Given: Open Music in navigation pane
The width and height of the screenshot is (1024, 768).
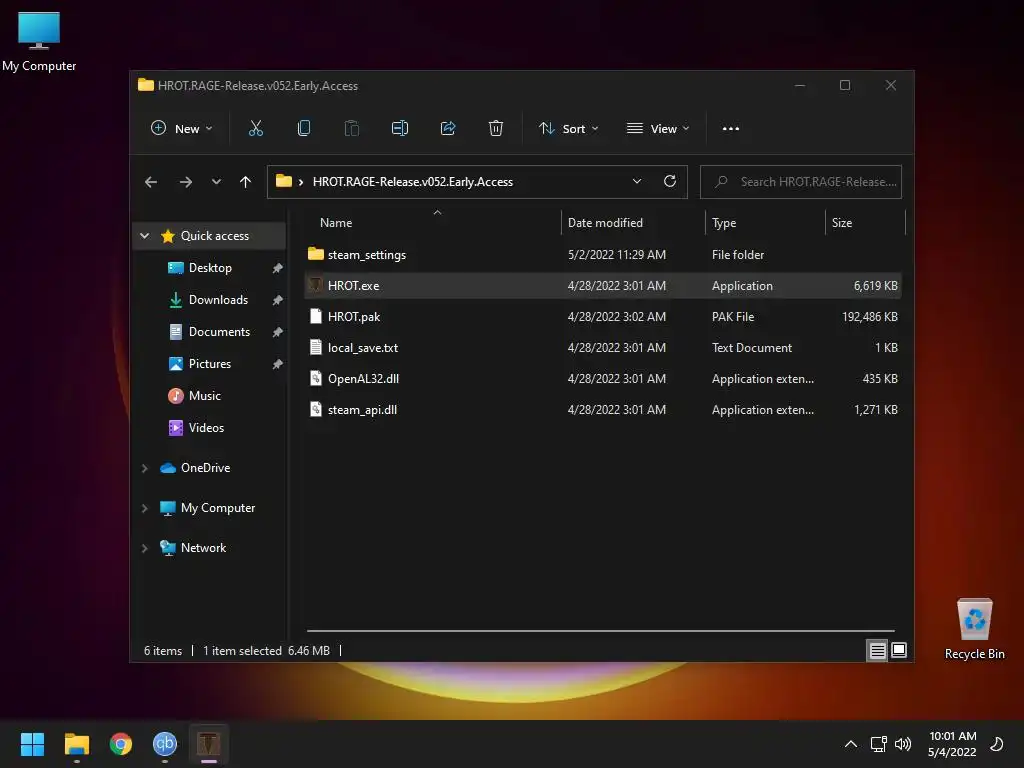Looking at the screenshot, I should click(205, 396).
